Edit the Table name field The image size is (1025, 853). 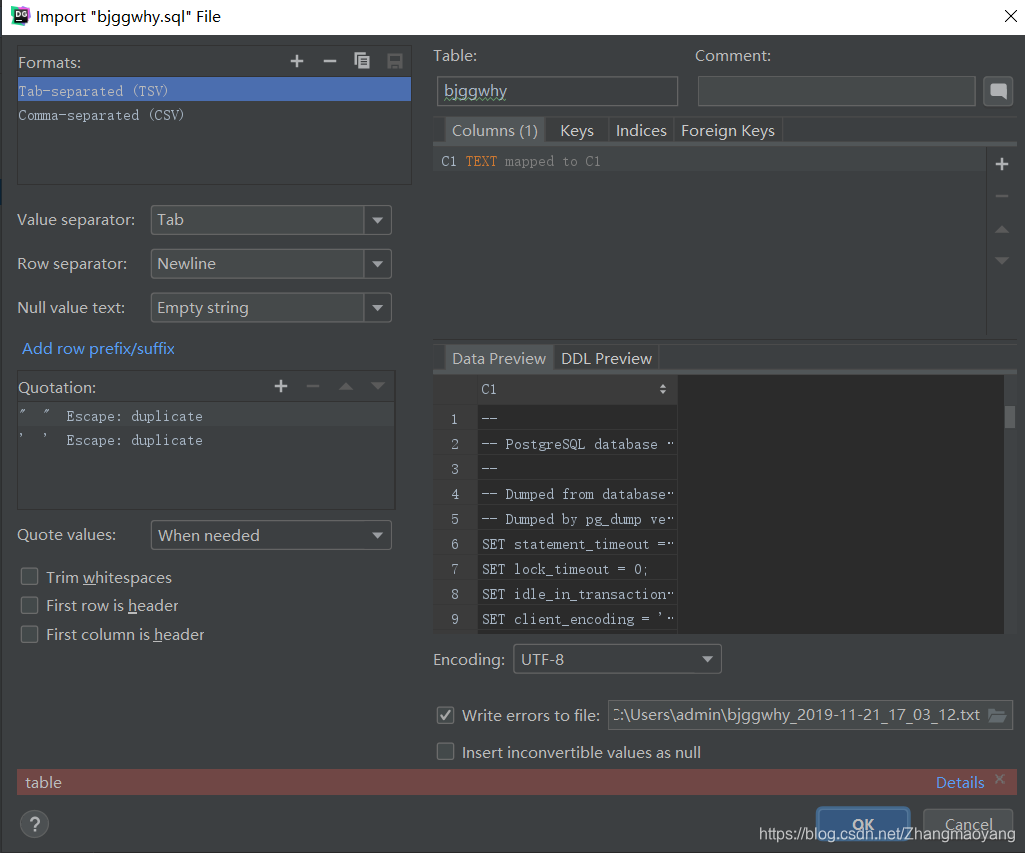[x=556, y=91]
